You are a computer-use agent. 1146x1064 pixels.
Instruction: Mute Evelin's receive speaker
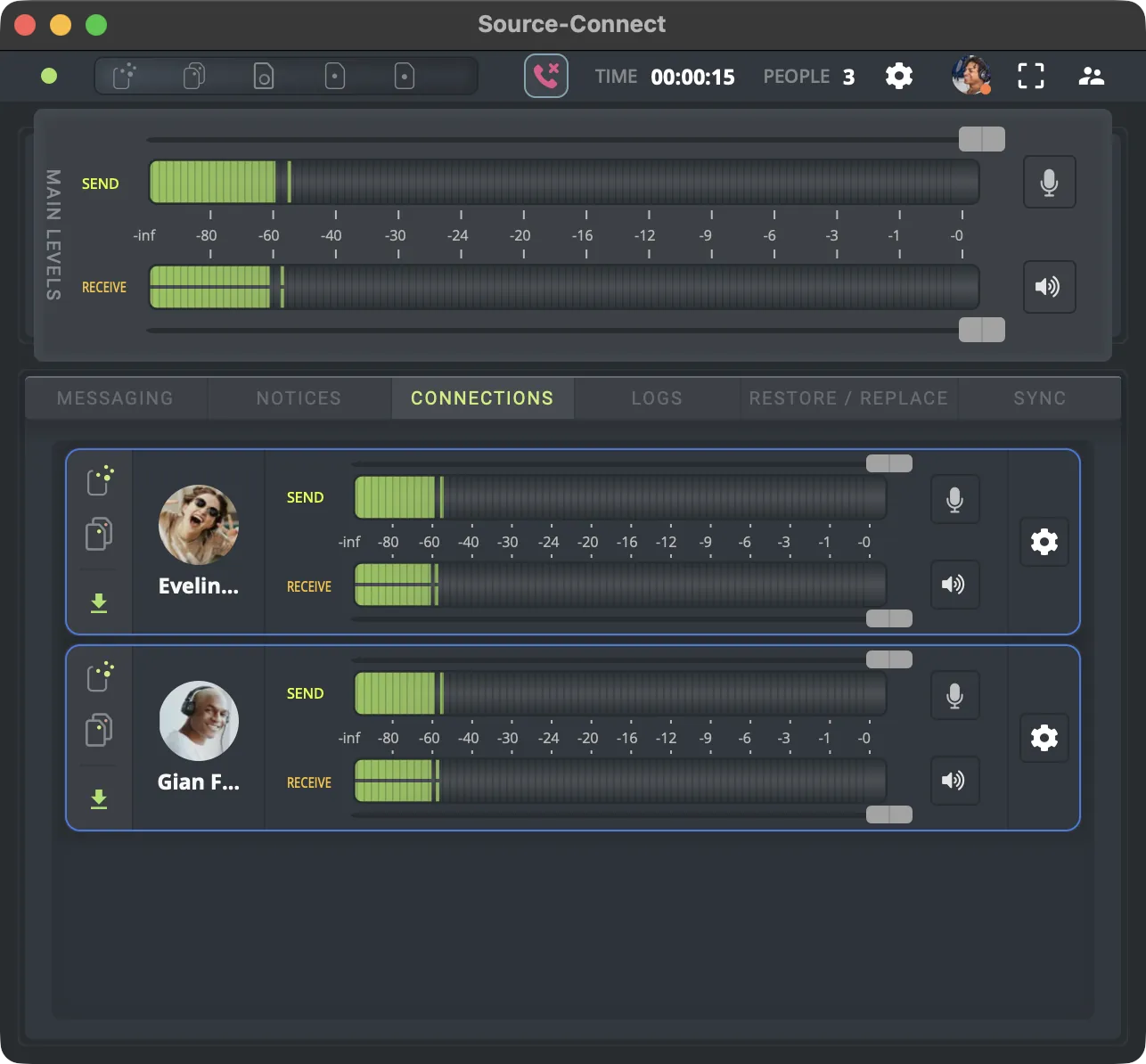[x=955, y=585]
